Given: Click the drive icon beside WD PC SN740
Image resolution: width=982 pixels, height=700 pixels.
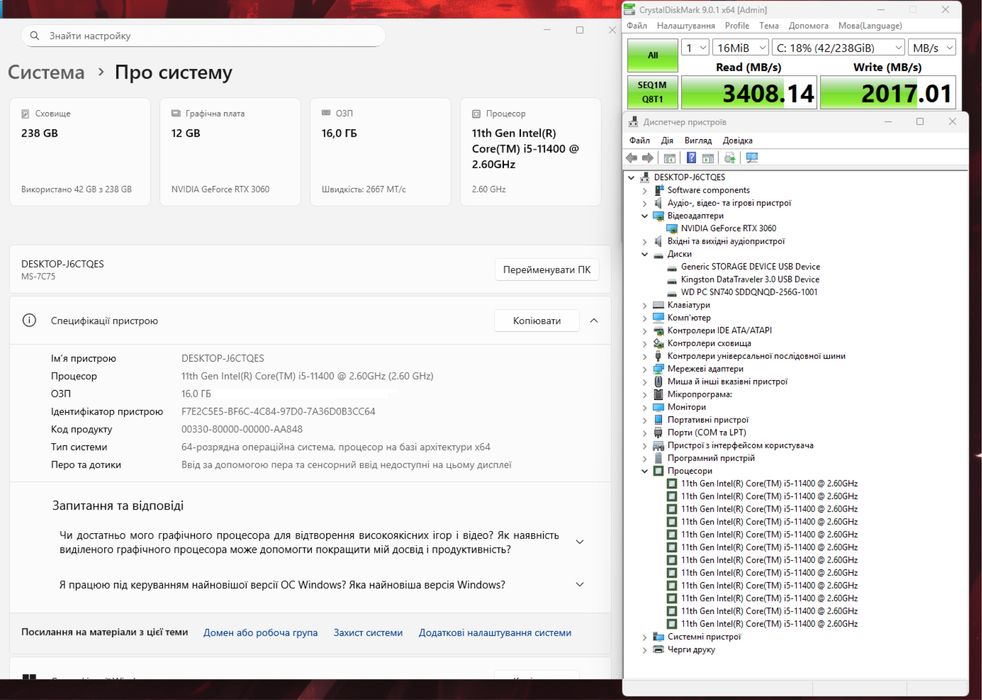Looking at the screenshot, I should [x=672, y=292].
